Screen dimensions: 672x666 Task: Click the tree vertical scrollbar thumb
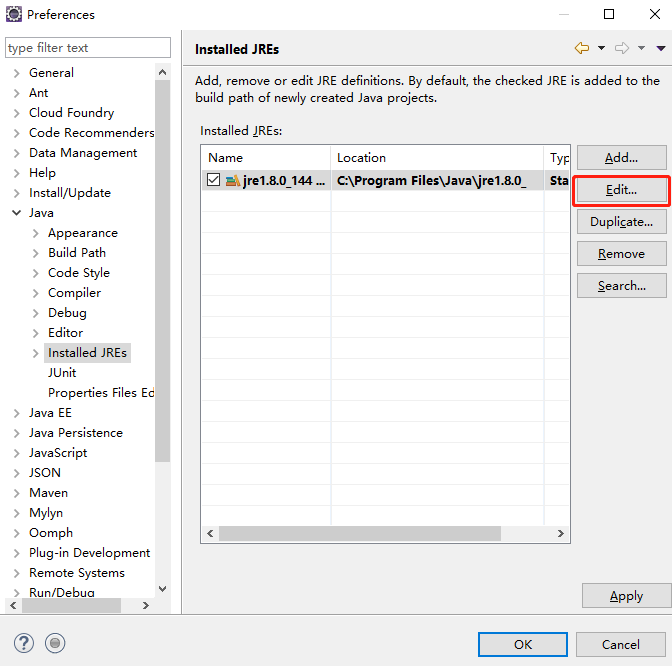click(x=162, y=271)
